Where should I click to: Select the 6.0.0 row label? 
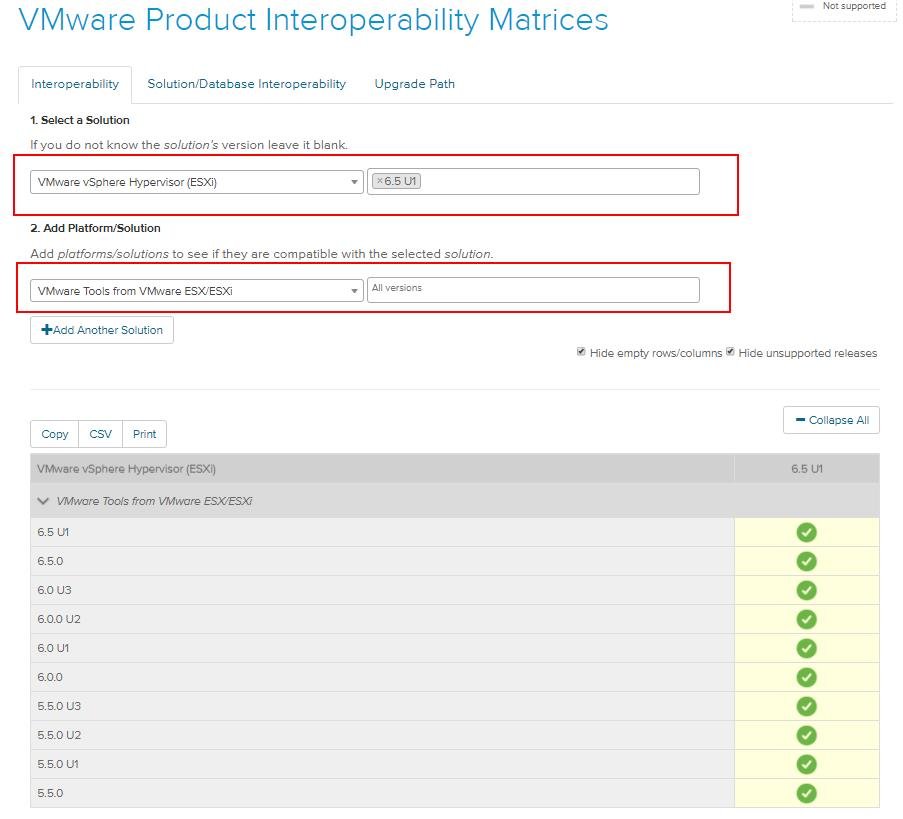pos(50,677)
